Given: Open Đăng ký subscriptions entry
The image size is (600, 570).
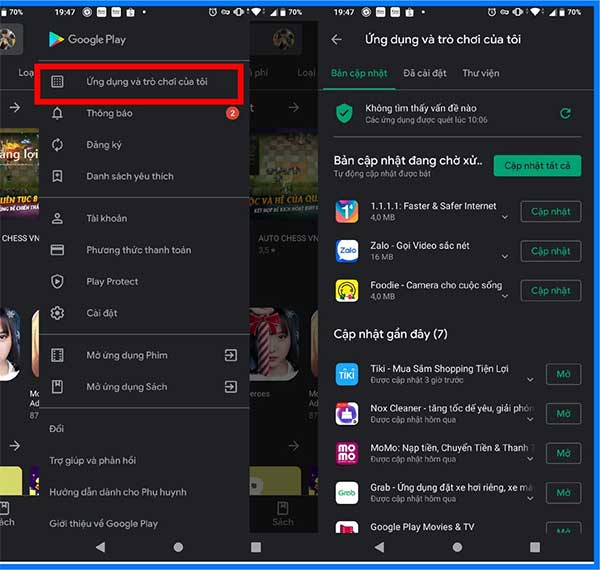Looking at the screenshot, I should [144, 145].
